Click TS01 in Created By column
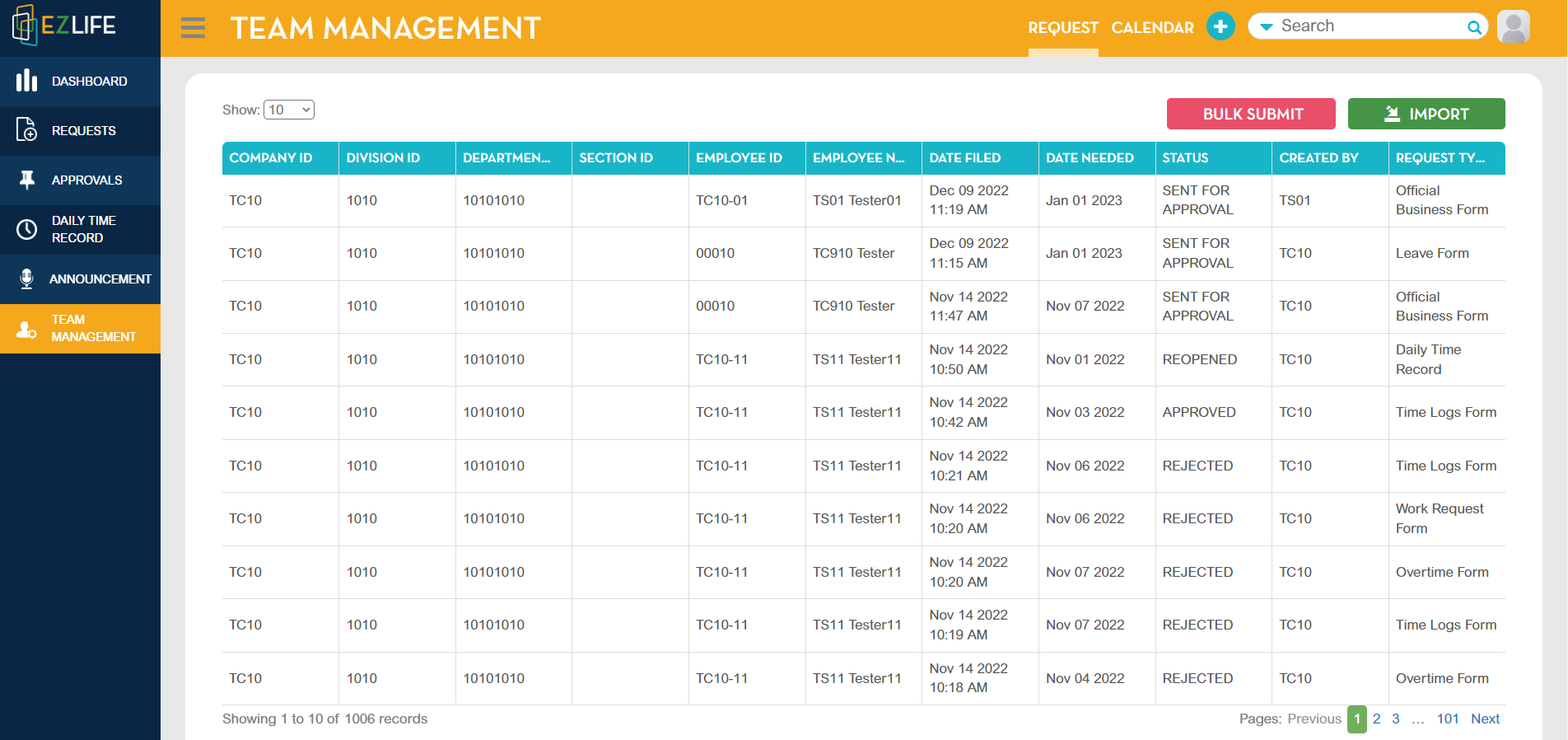Screen dimensions: 1568x740 click(x=1295, y=200)
